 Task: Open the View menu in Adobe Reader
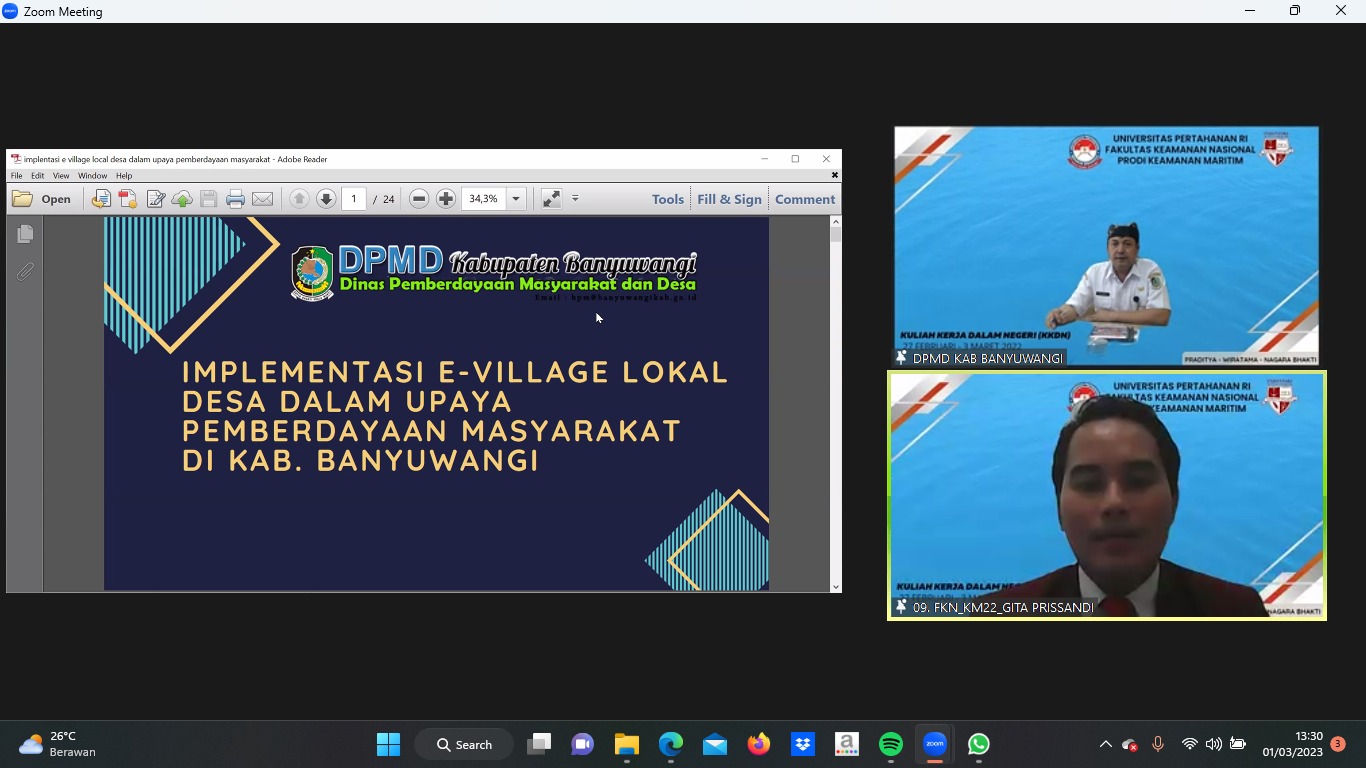(x=61, y=176)
